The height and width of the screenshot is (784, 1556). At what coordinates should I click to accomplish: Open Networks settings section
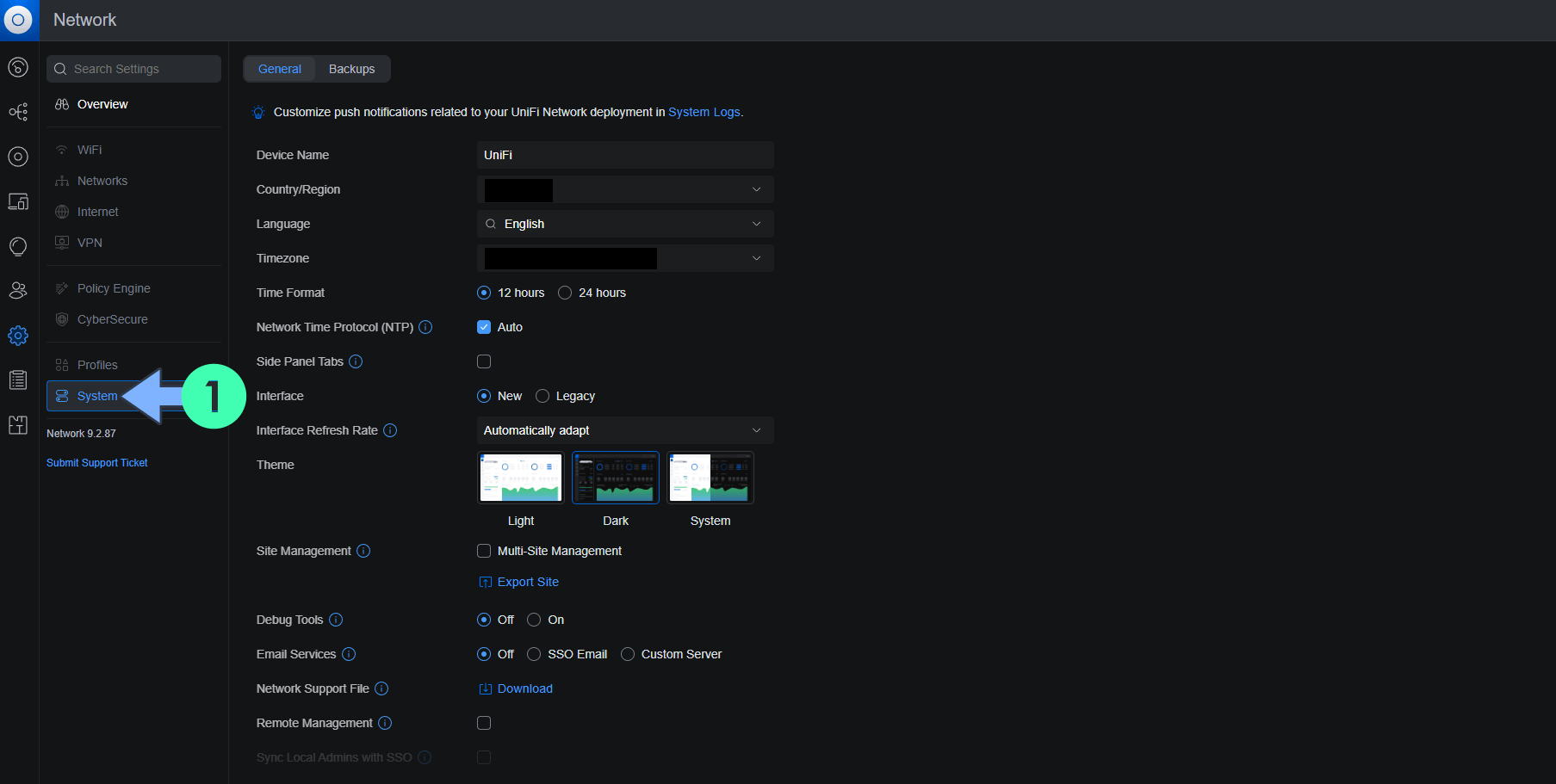pos(133,181)
